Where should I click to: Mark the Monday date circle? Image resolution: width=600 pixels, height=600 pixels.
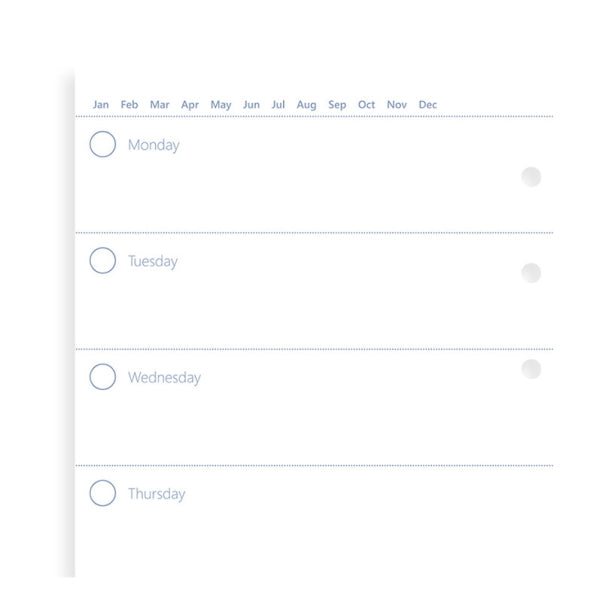tap(103, 145)
